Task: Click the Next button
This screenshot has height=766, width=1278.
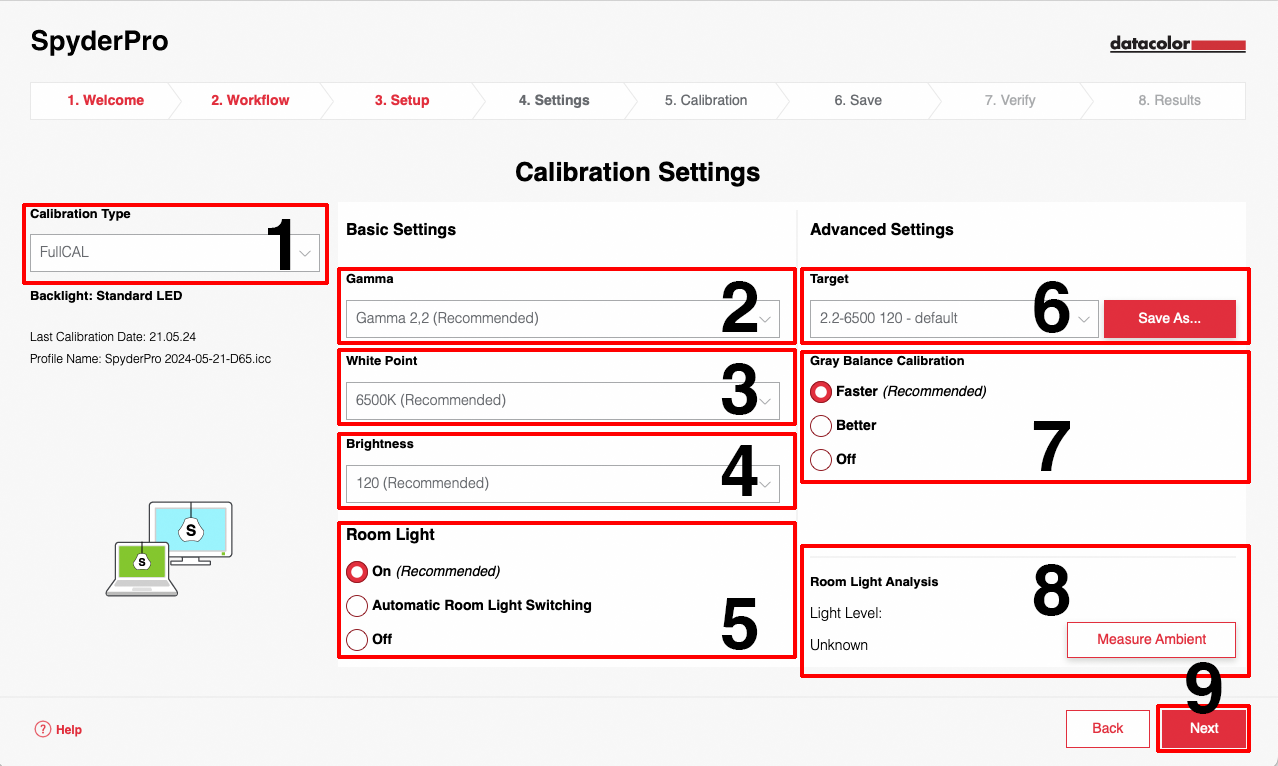Action: coord(1204,729)
